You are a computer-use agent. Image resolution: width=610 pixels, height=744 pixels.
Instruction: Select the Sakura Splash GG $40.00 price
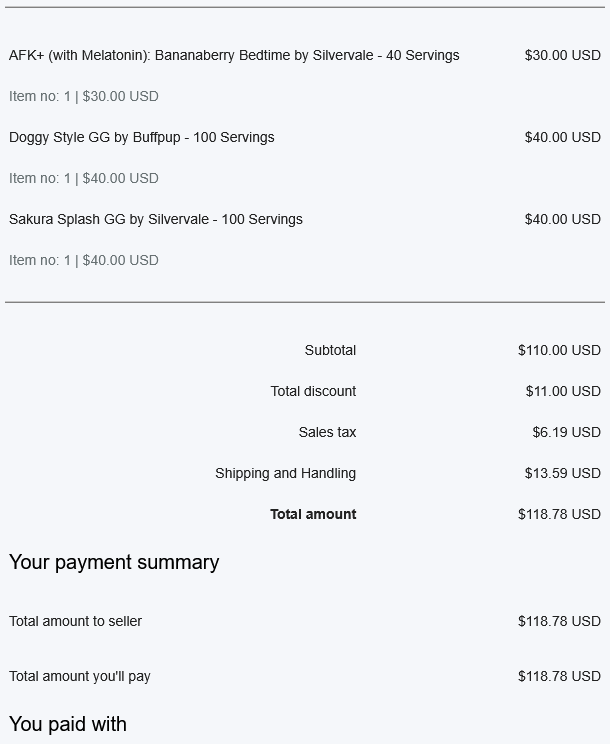562,219
